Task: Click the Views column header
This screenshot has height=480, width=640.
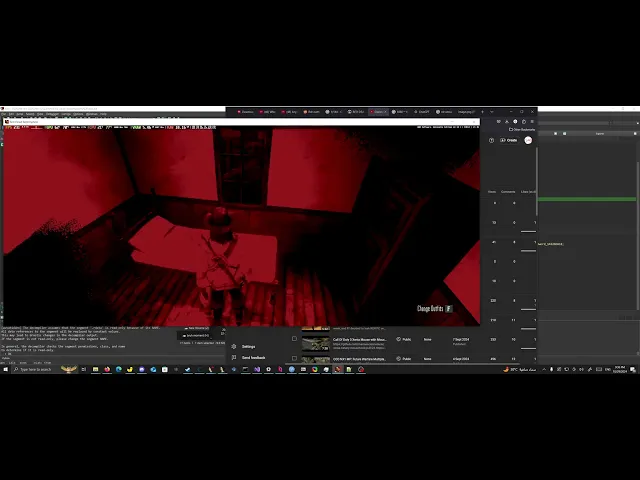Action: pyautogui.click(x=492, y=191)
